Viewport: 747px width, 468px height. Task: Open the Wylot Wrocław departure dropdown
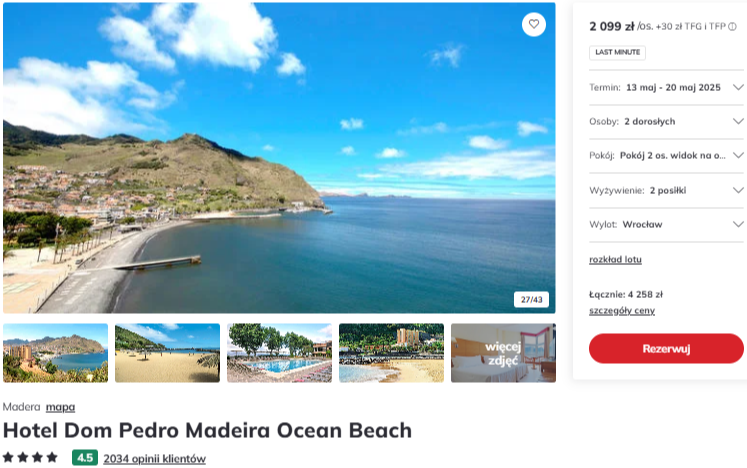[666, 224]
